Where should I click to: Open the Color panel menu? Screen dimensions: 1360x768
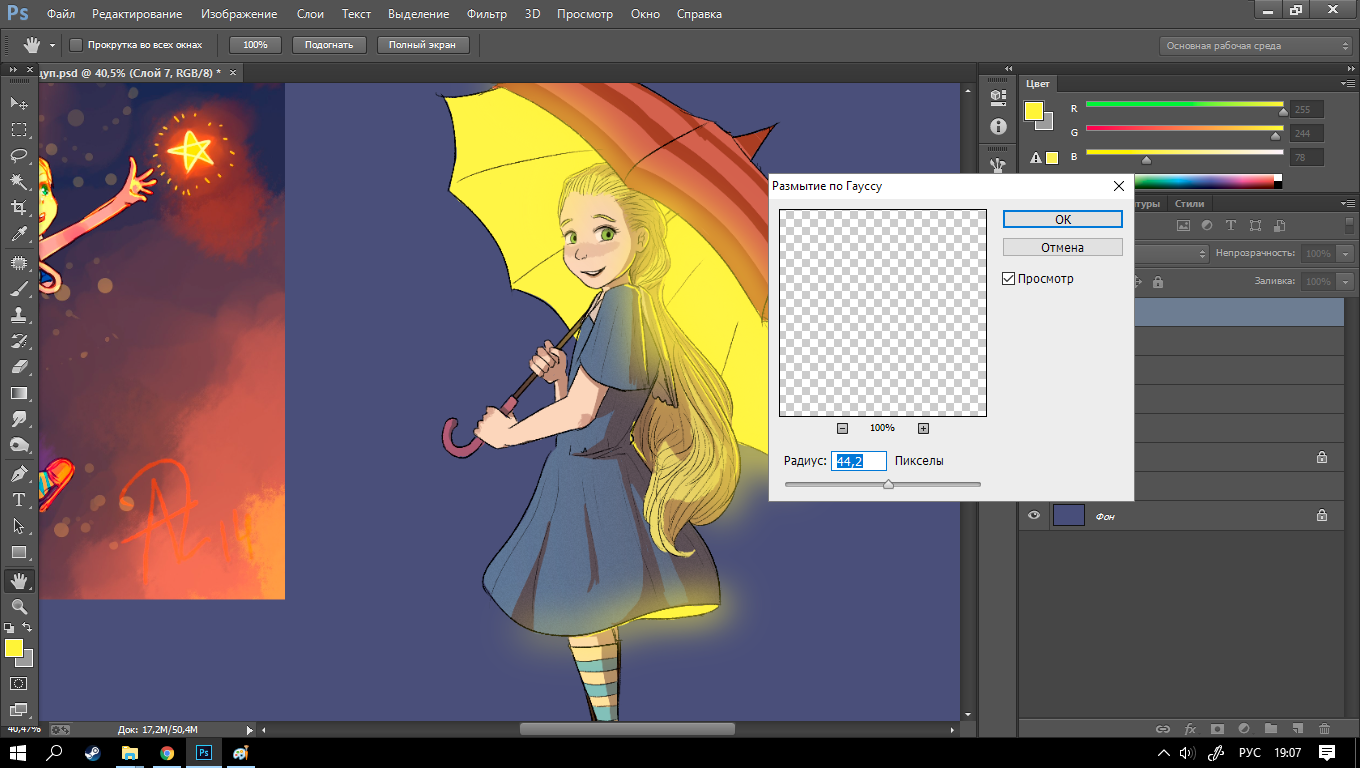[1347, 84]
